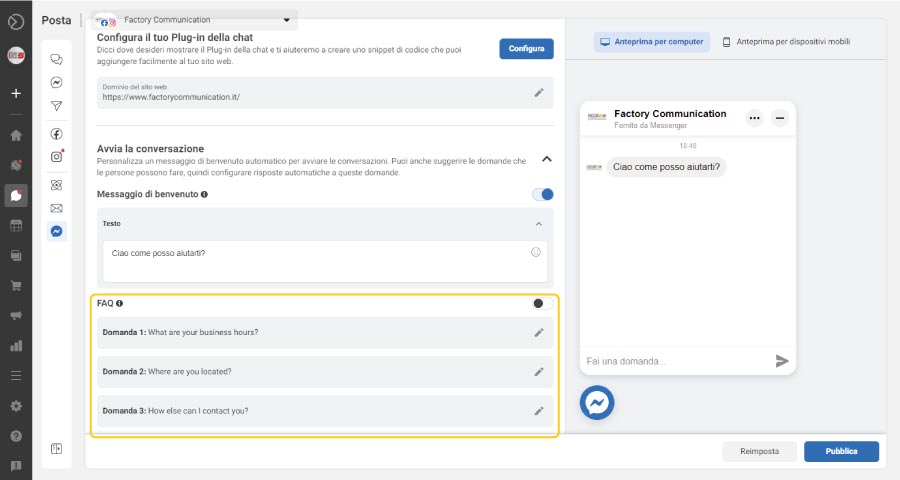Open three-dot menu in chat preview header

[754, 118]
